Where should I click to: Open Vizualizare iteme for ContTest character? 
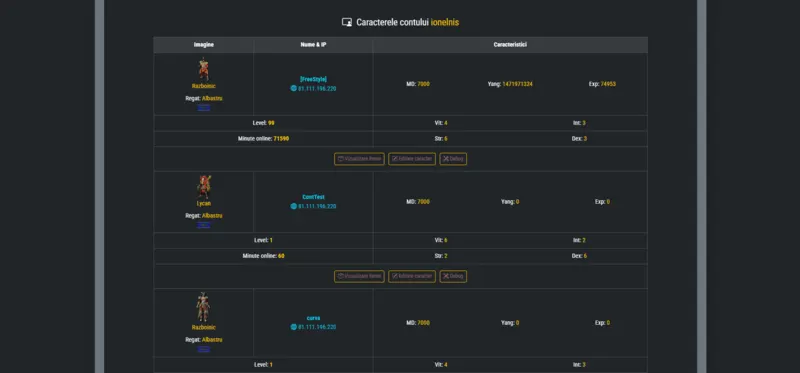tap(359, 276)
